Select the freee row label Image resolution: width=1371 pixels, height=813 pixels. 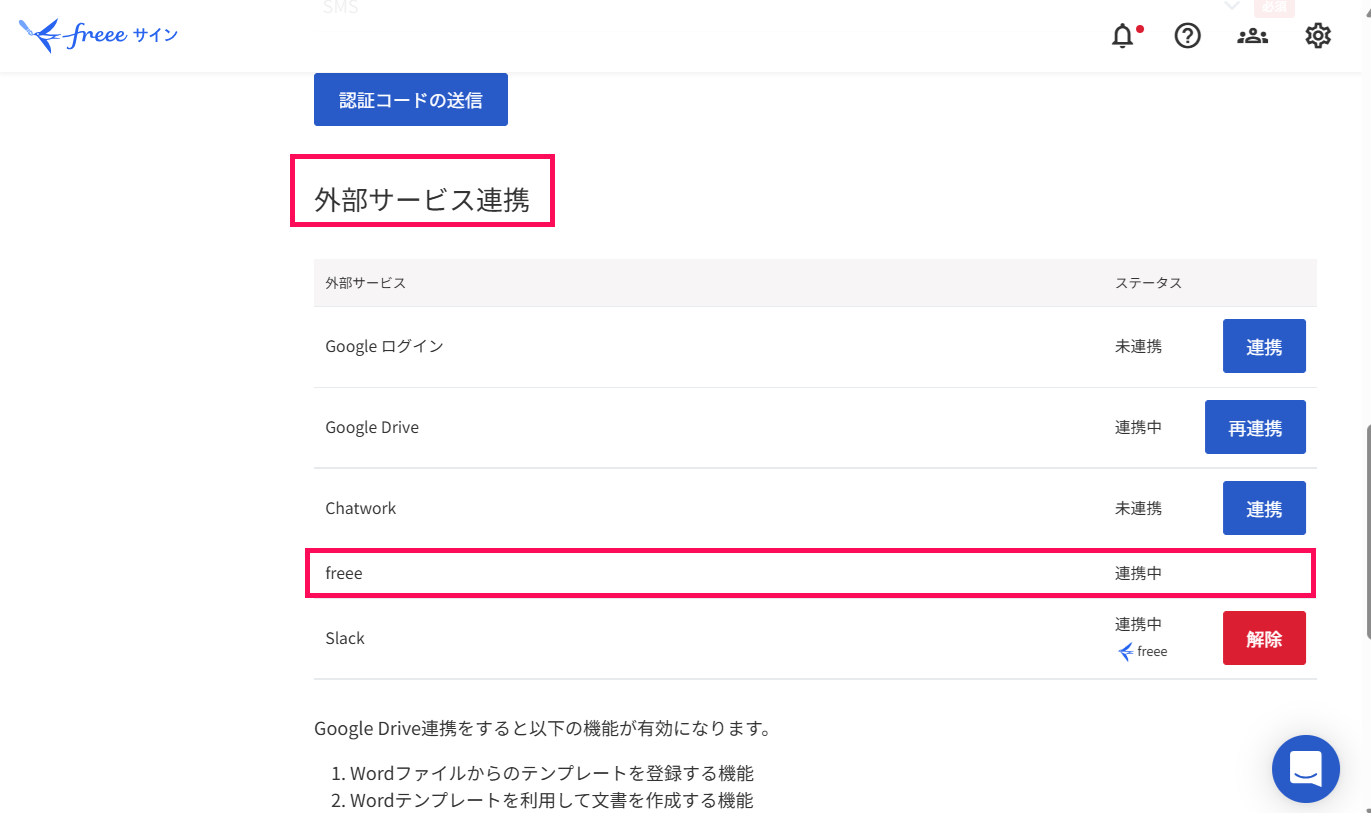[344, 574]
